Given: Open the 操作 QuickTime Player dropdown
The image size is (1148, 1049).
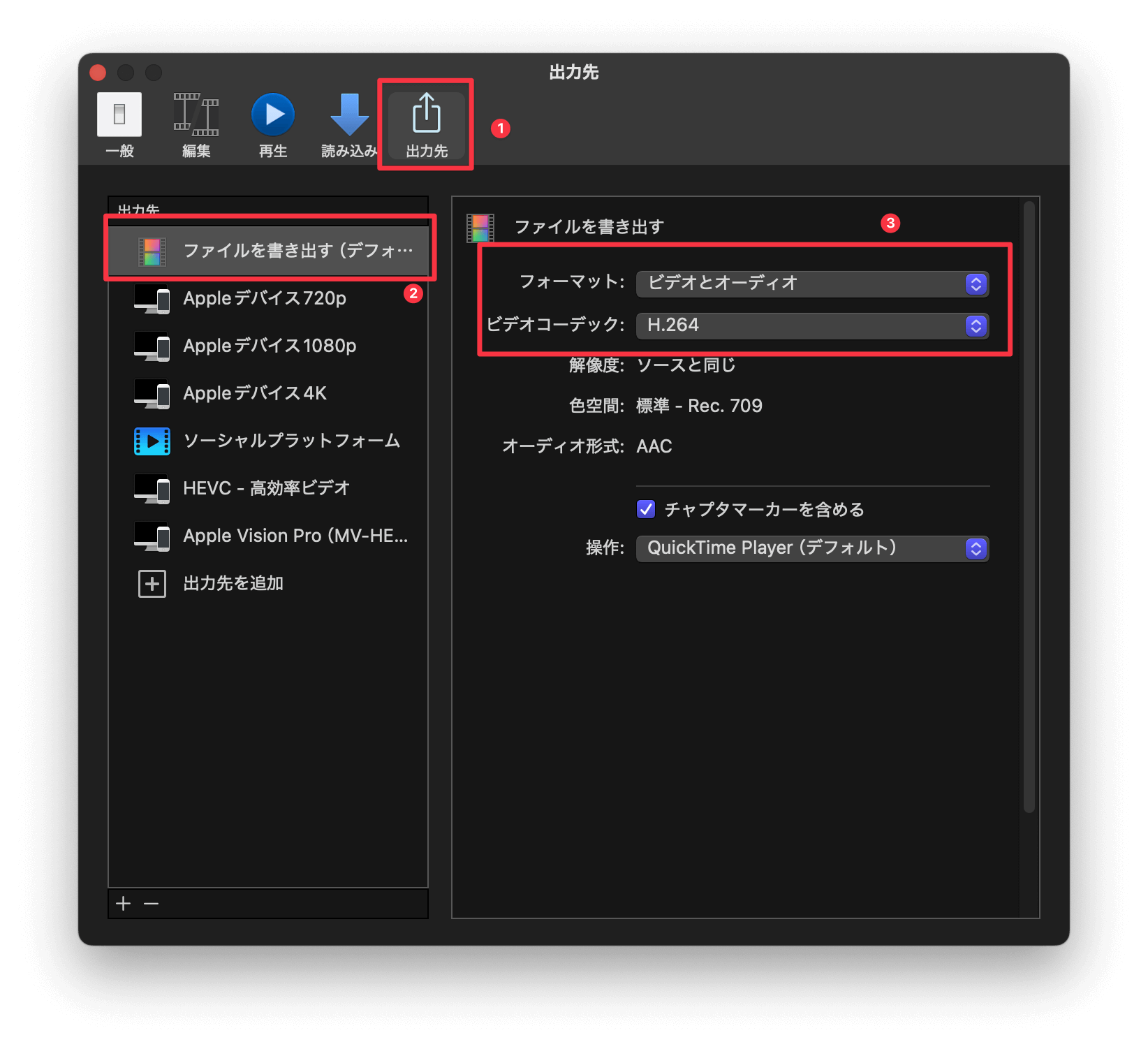Looking at the screenshot, I should pos(812,548).
